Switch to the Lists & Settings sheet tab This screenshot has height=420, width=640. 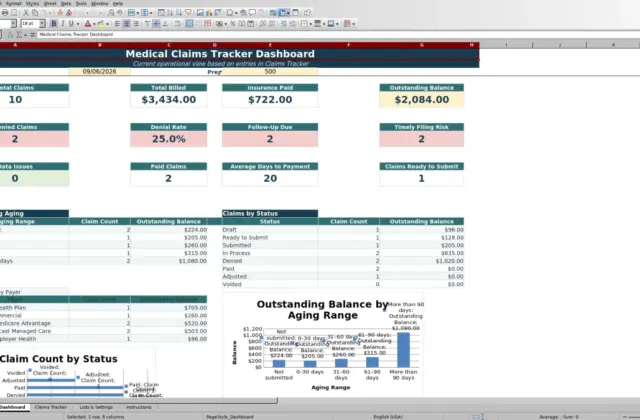pyautogui.click(x=96, y=407)
